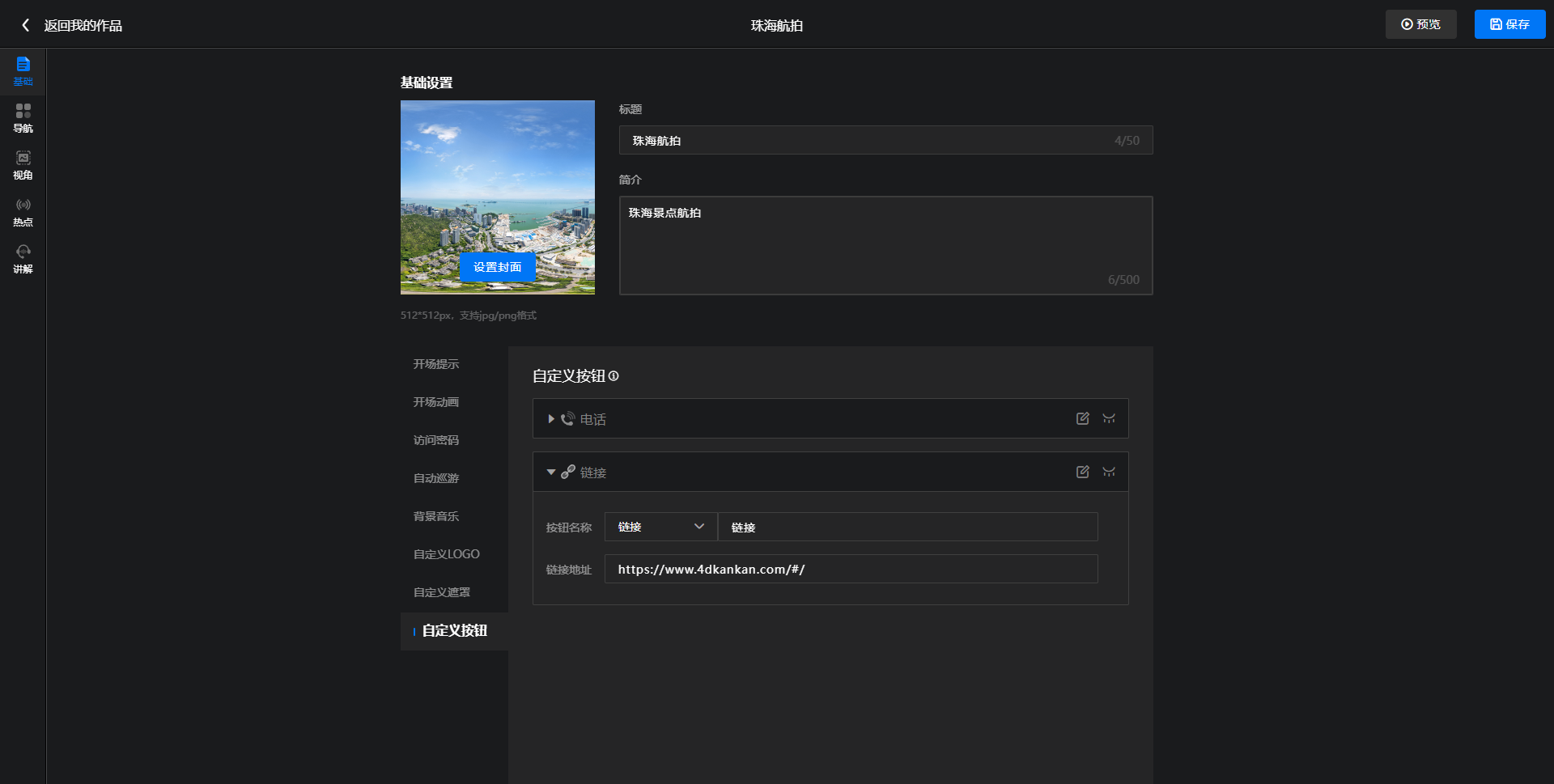Image resolution: width=1554 pixels, height=784 pixels.
Task: Select the 基础 sidebar icon
Action: tap(23, 70)
